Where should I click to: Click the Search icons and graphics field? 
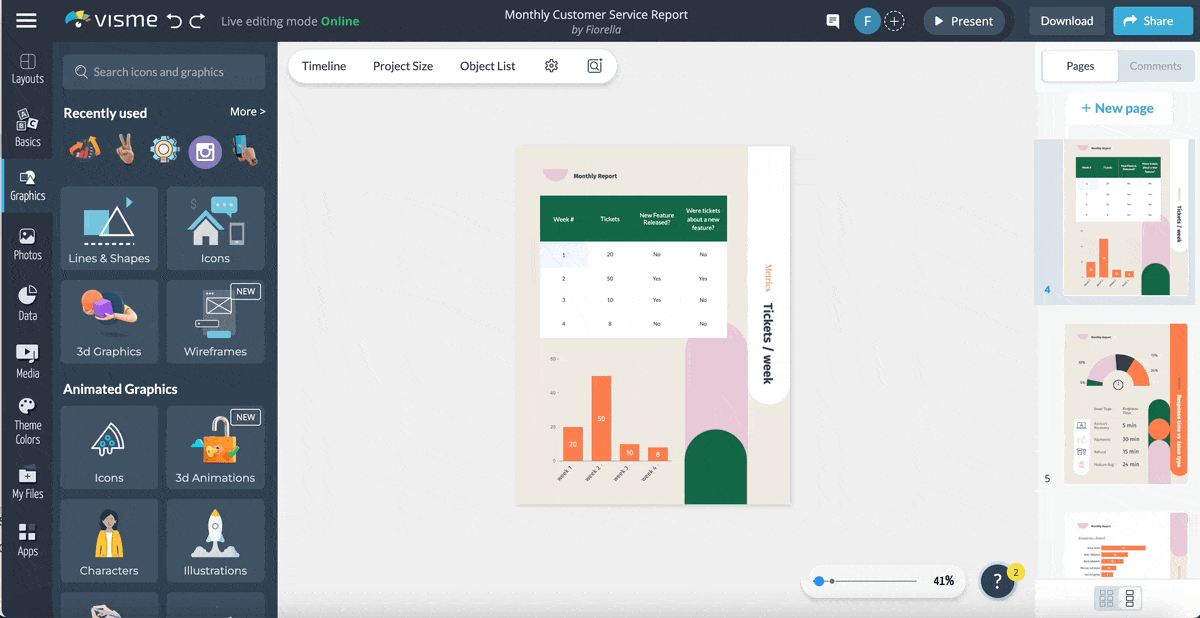pos(164,72)
